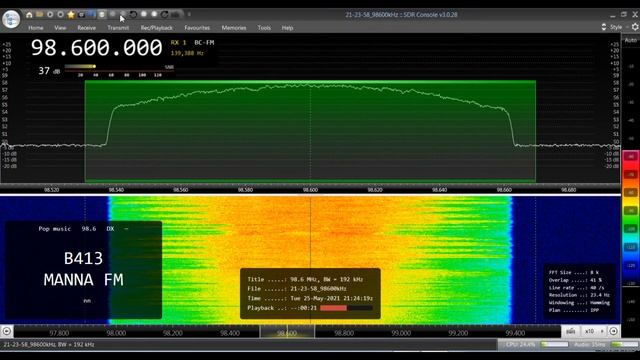
Task: Click the Time Tue 25-May-2021 line
Action: (x=310, y=298)
